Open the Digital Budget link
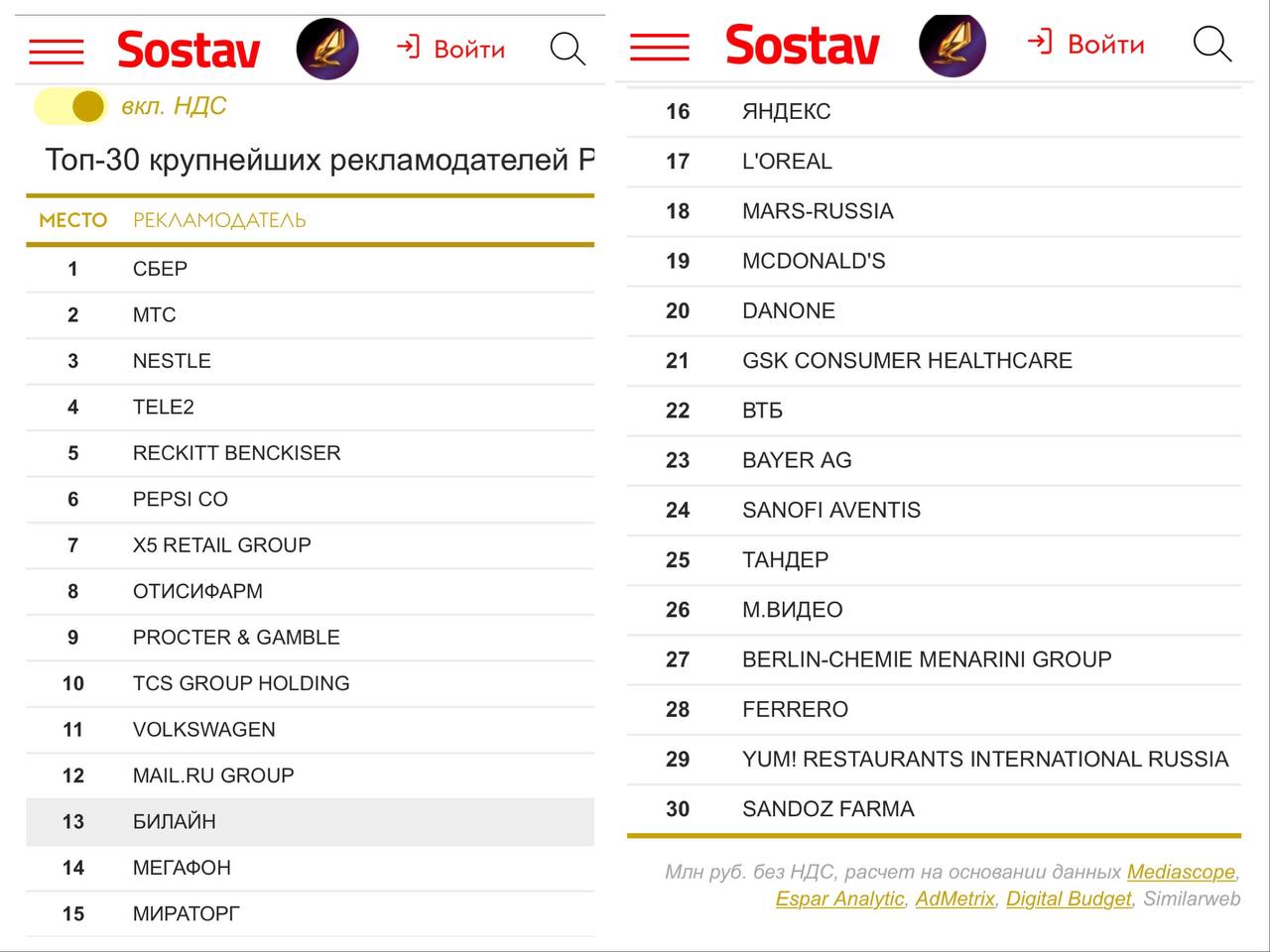 (x=1069, y=898)
